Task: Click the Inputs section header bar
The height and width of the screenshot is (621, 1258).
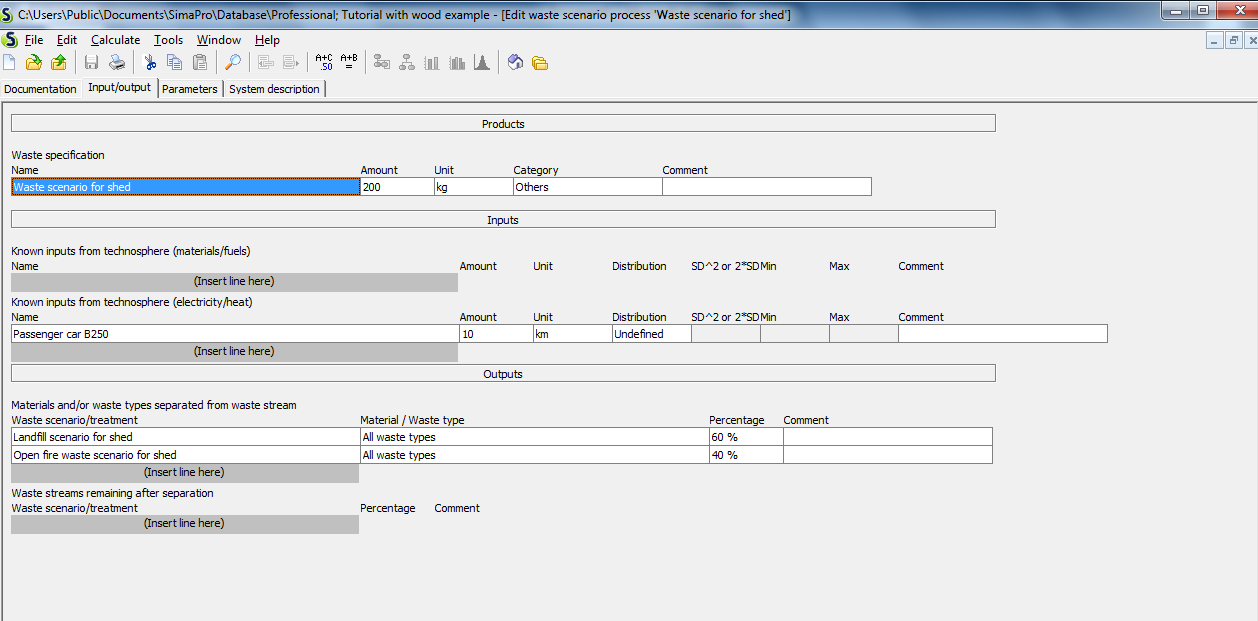Action: tap(503, 220)
